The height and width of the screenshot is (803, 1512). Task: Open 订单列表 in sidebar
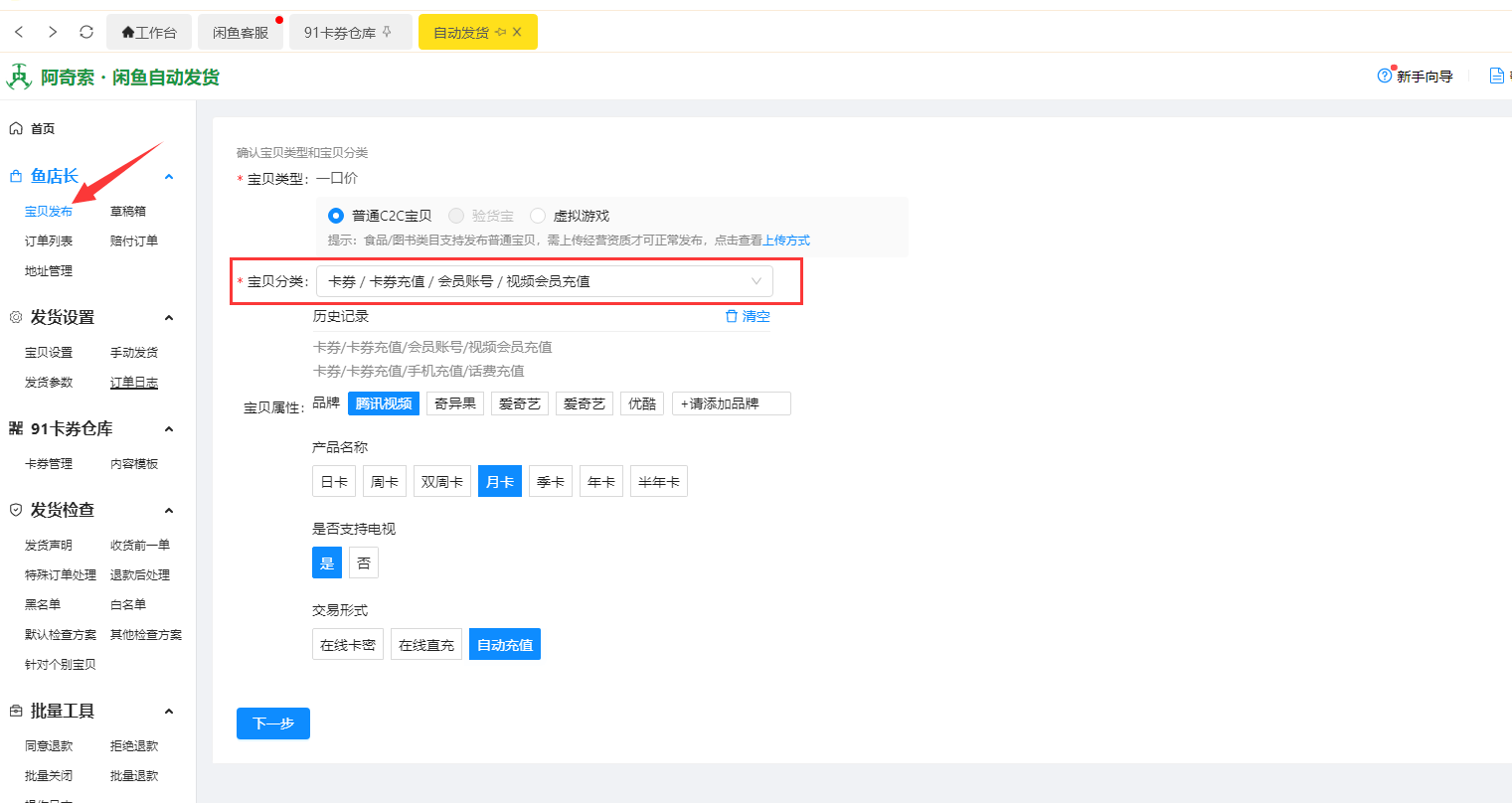click(49, 241)
